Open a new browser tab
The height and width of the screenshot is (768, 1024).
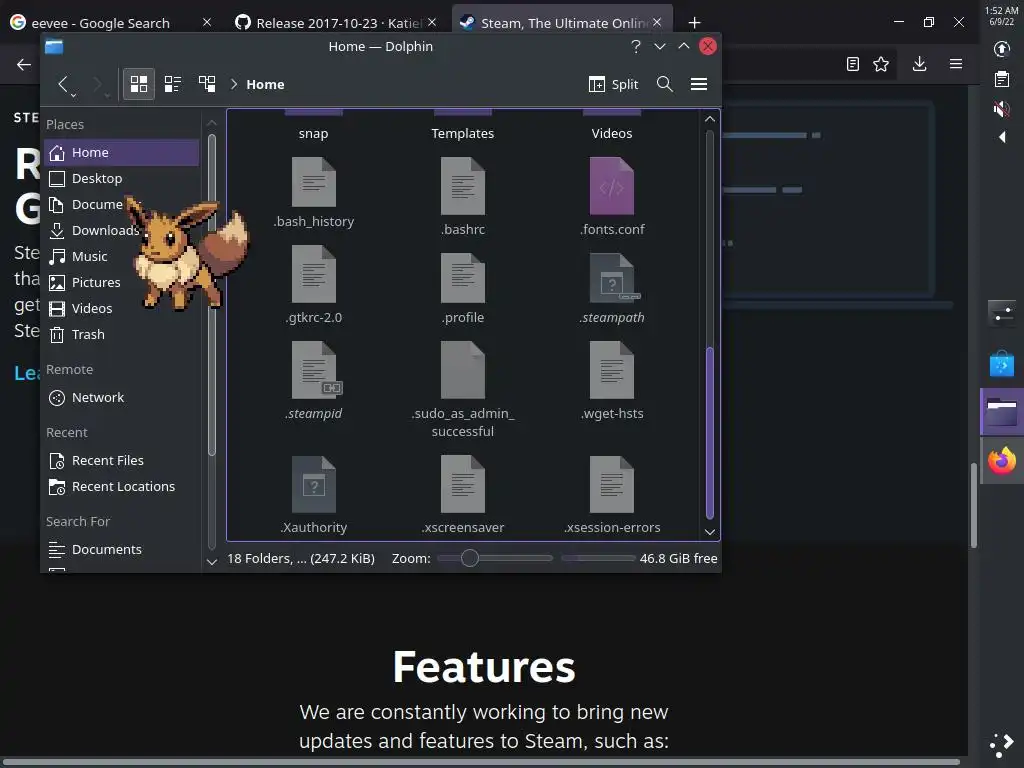point(694,23)
